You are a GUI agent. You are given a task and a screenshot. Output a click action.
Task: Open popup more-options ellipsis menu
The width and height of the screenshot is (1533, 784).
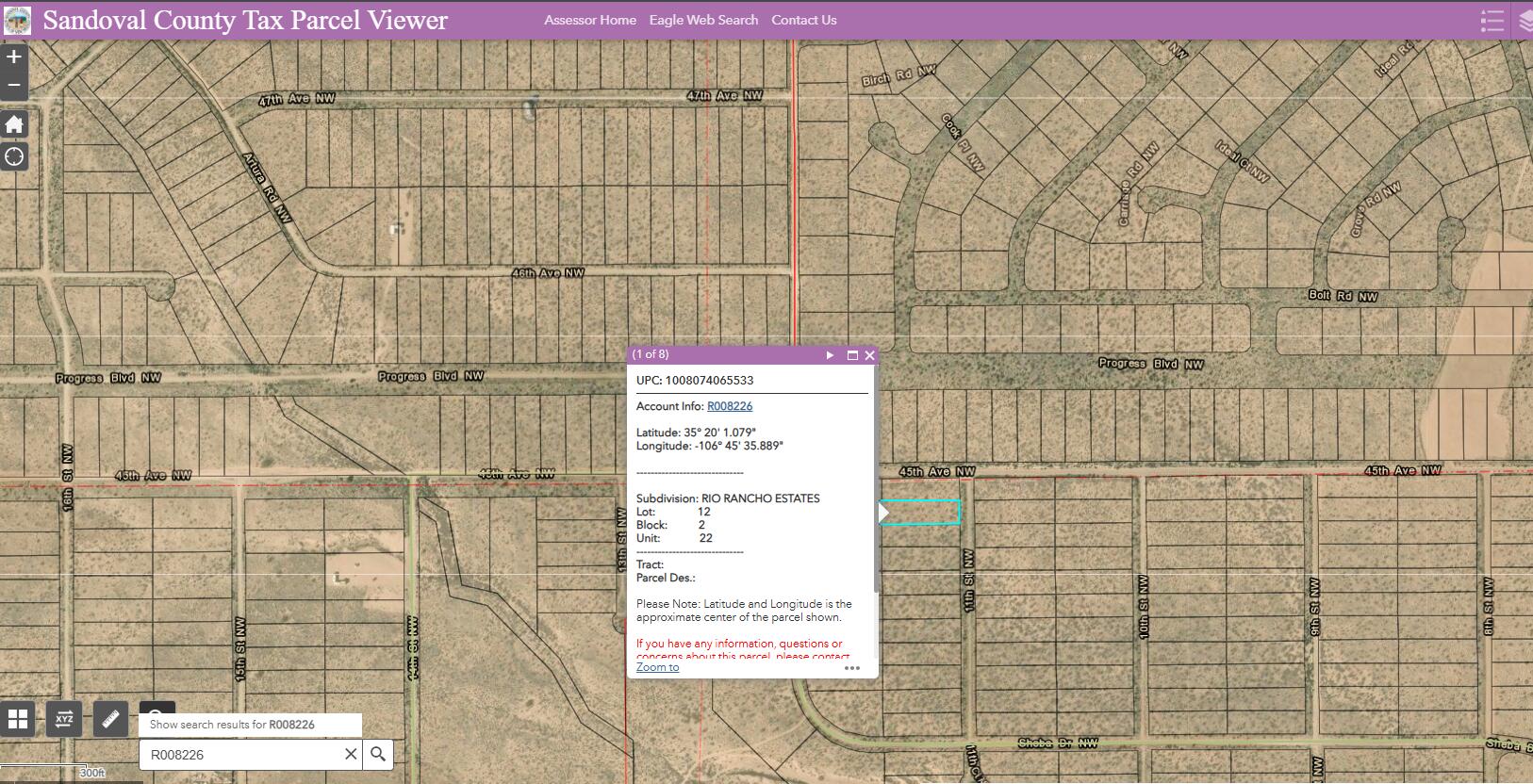pos(852,668)
